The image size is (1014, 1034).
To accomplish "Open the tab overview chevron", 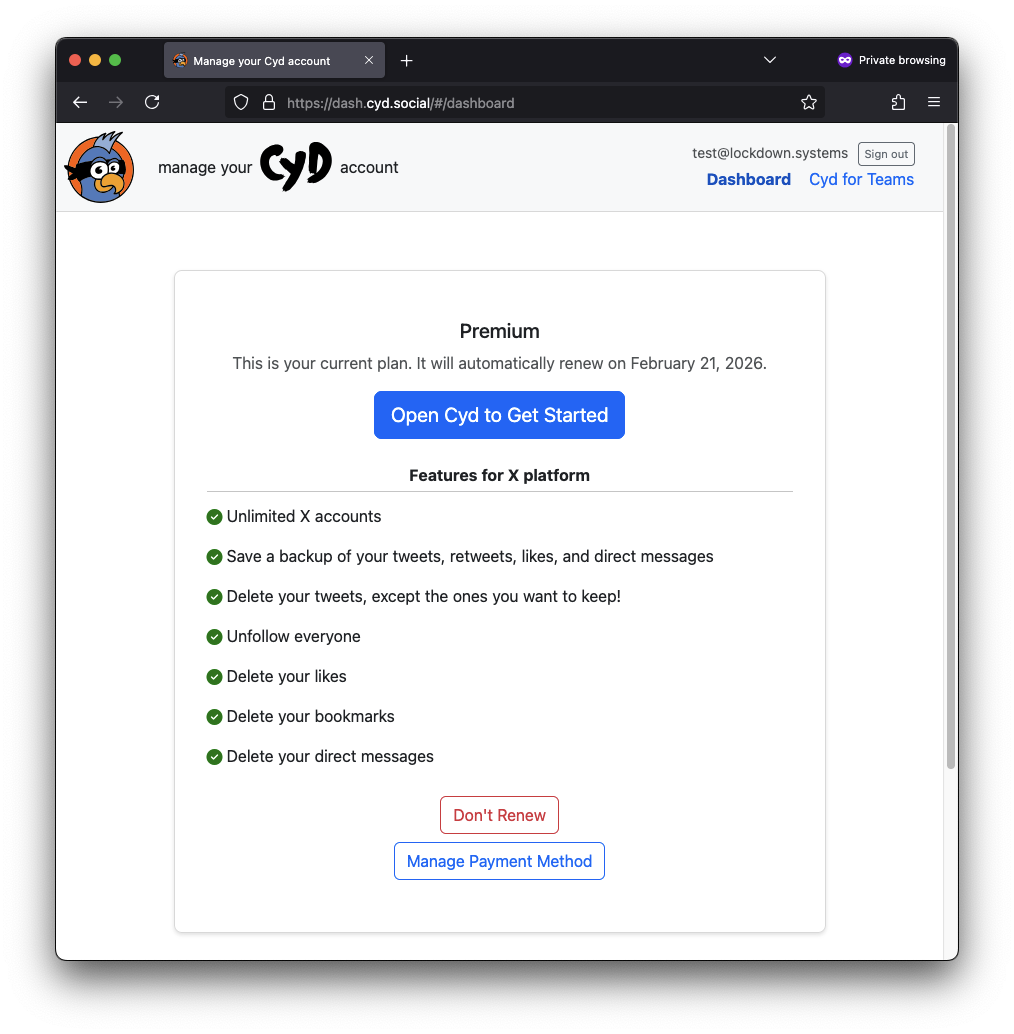I will pyautogui.click(x=769, y=60).
